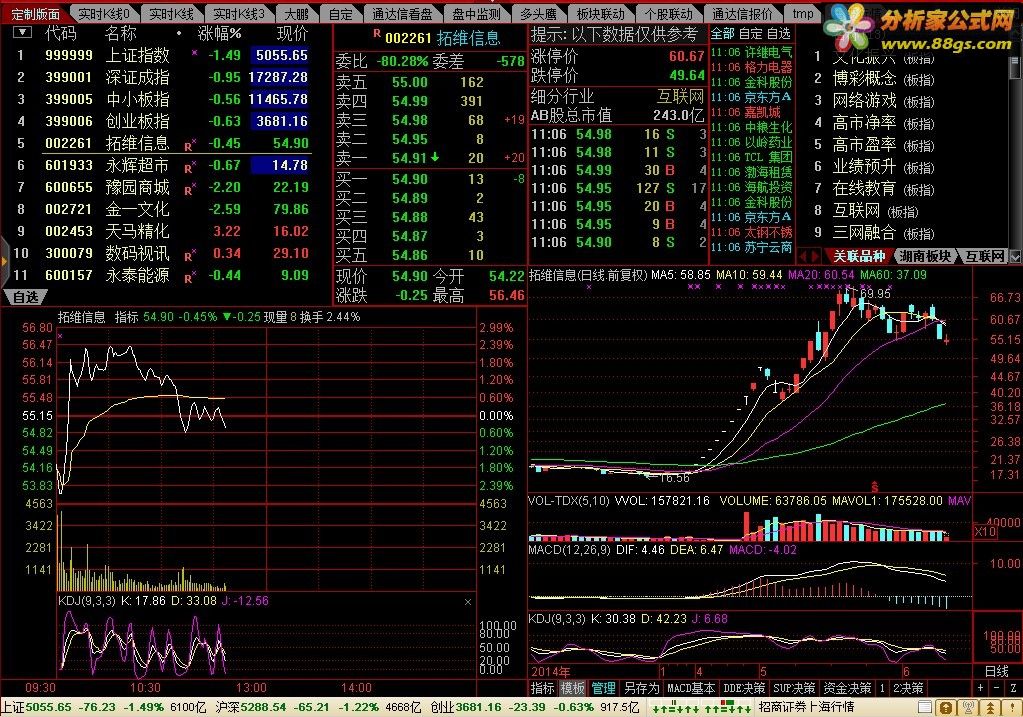Viewport: 1023px width, 717px height.
Task: Show 自选 alerts filter
Action: click(778, 33)
